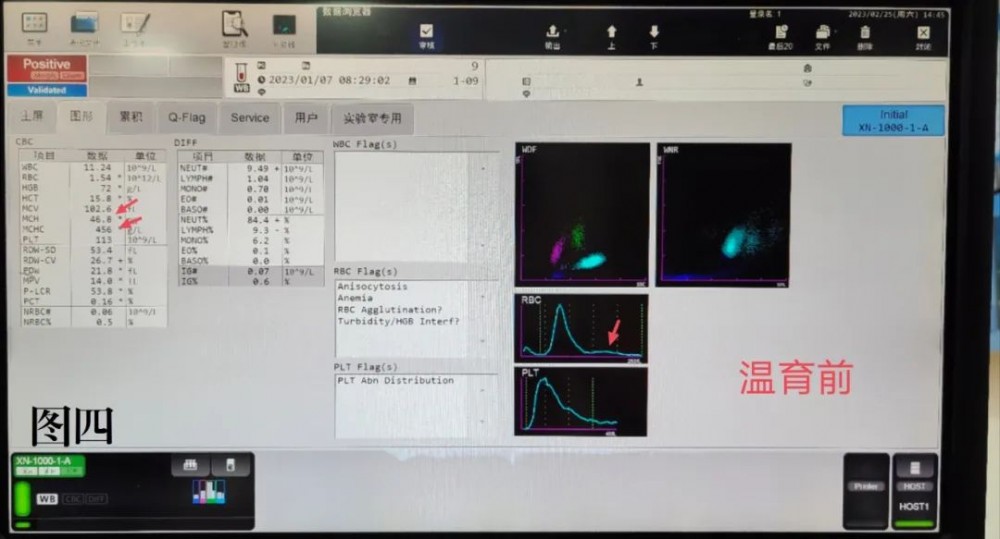The image size is (1000, 539).
Task: Click the 文件 file icon
Action: (823, 31)
